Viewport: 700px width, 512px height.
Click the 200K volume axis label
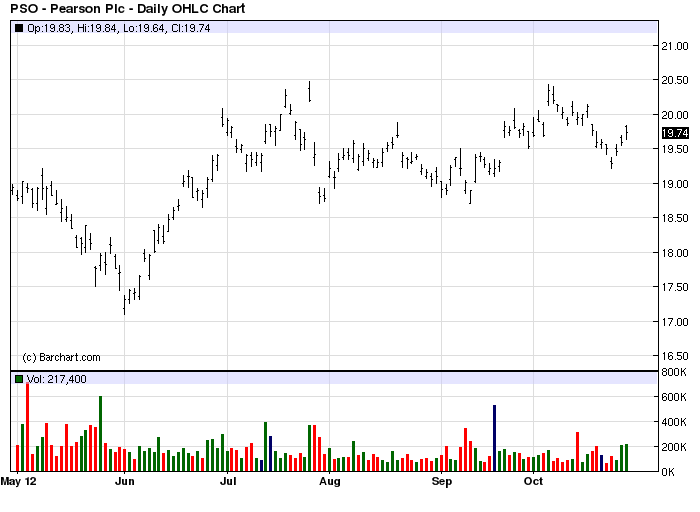674,447
